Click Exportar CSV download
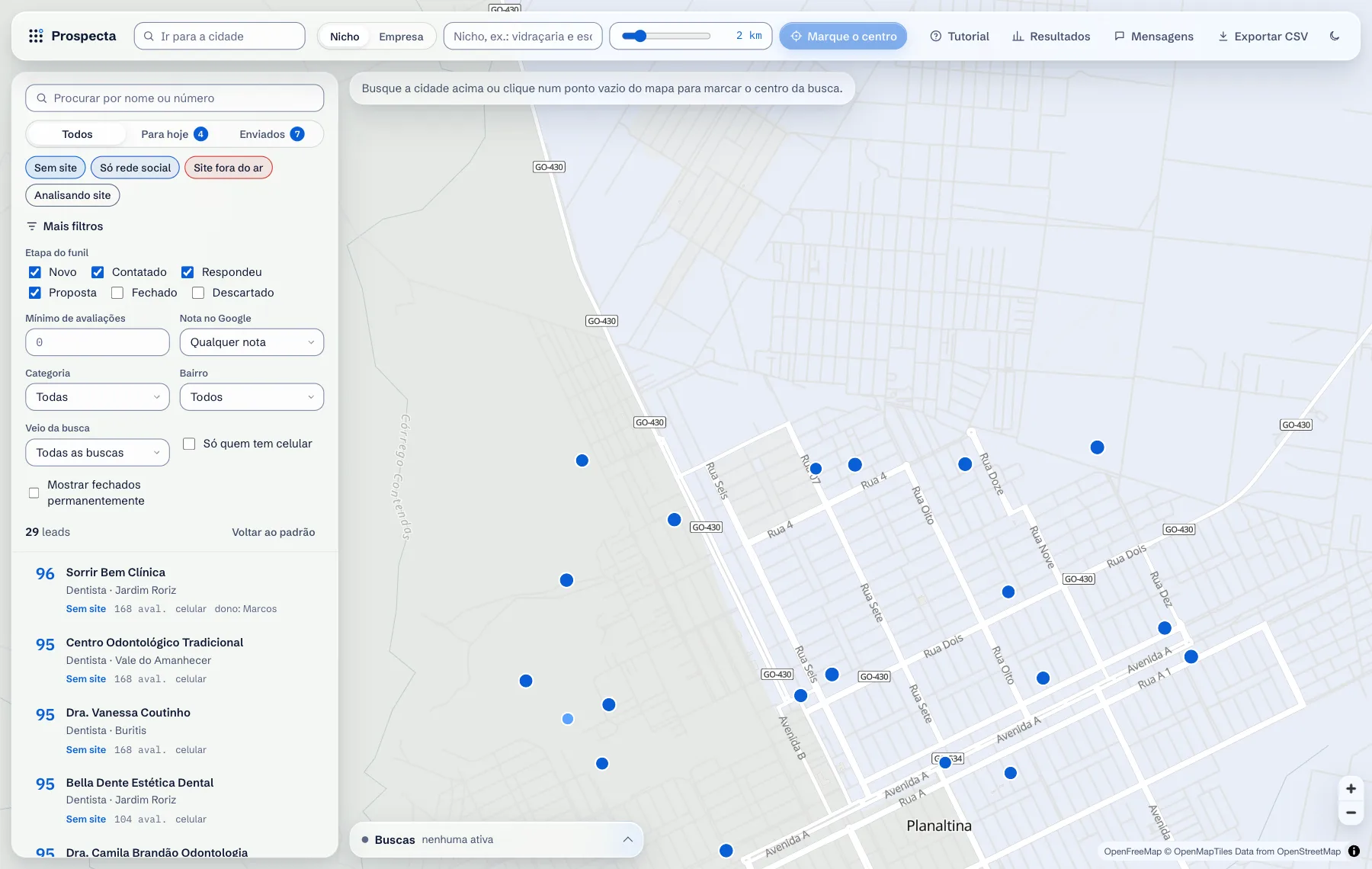The height and width of the screenshot is (869, 1372). point(1263,36)
